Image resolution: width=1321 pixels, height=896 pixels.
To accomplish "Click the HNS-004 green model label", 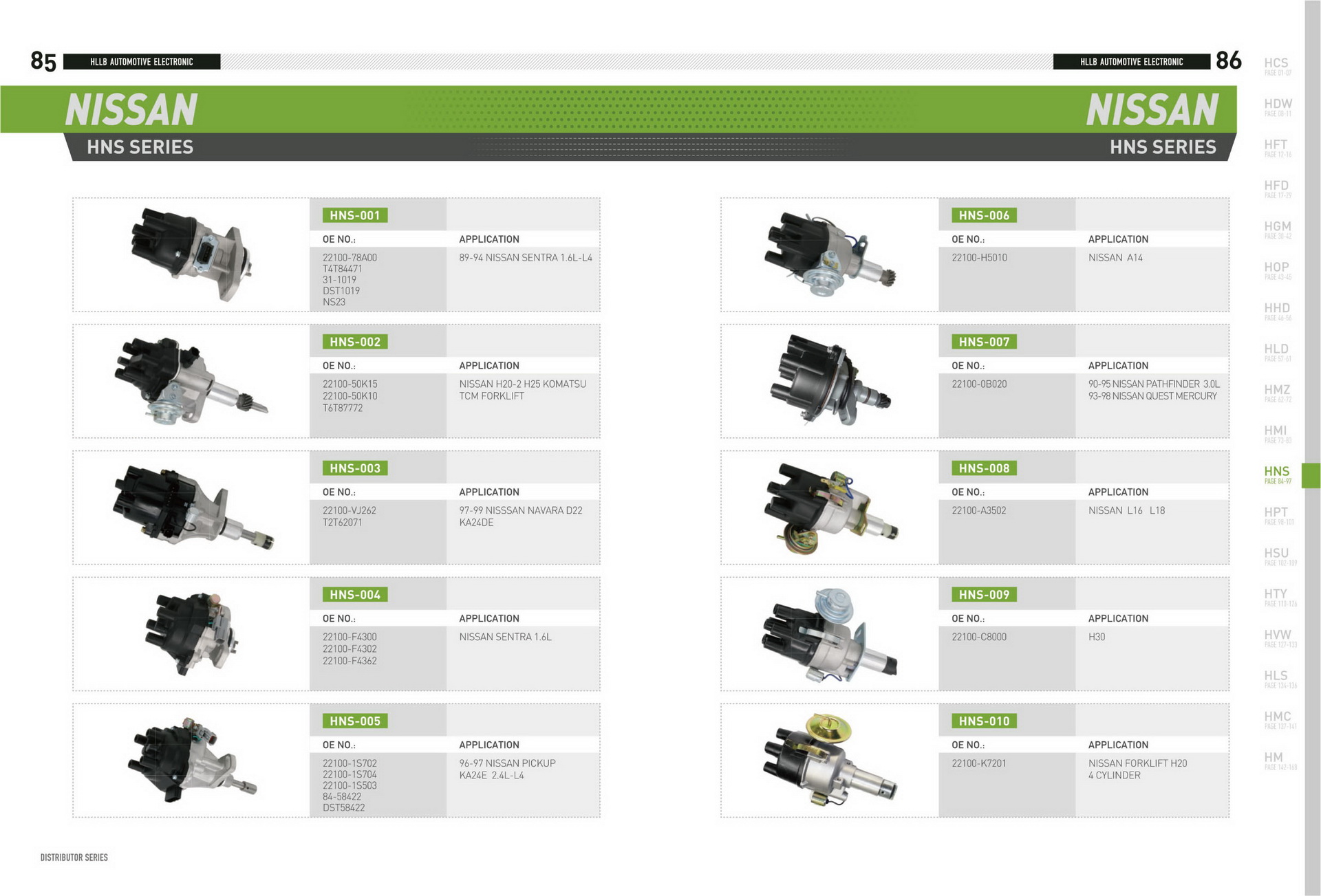I will tap(354, 595).
